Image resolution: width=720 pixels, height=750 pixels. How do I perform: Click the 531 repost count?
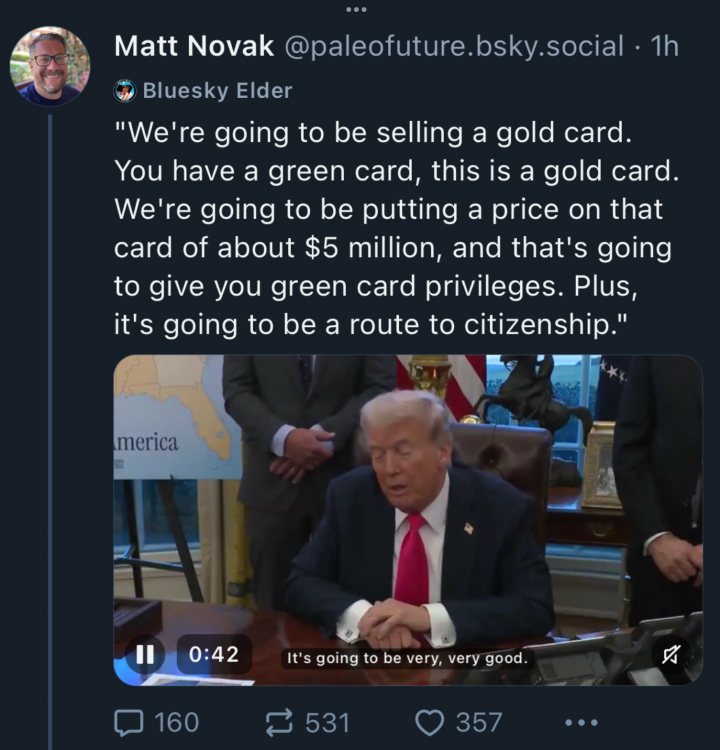click(327, 721)
